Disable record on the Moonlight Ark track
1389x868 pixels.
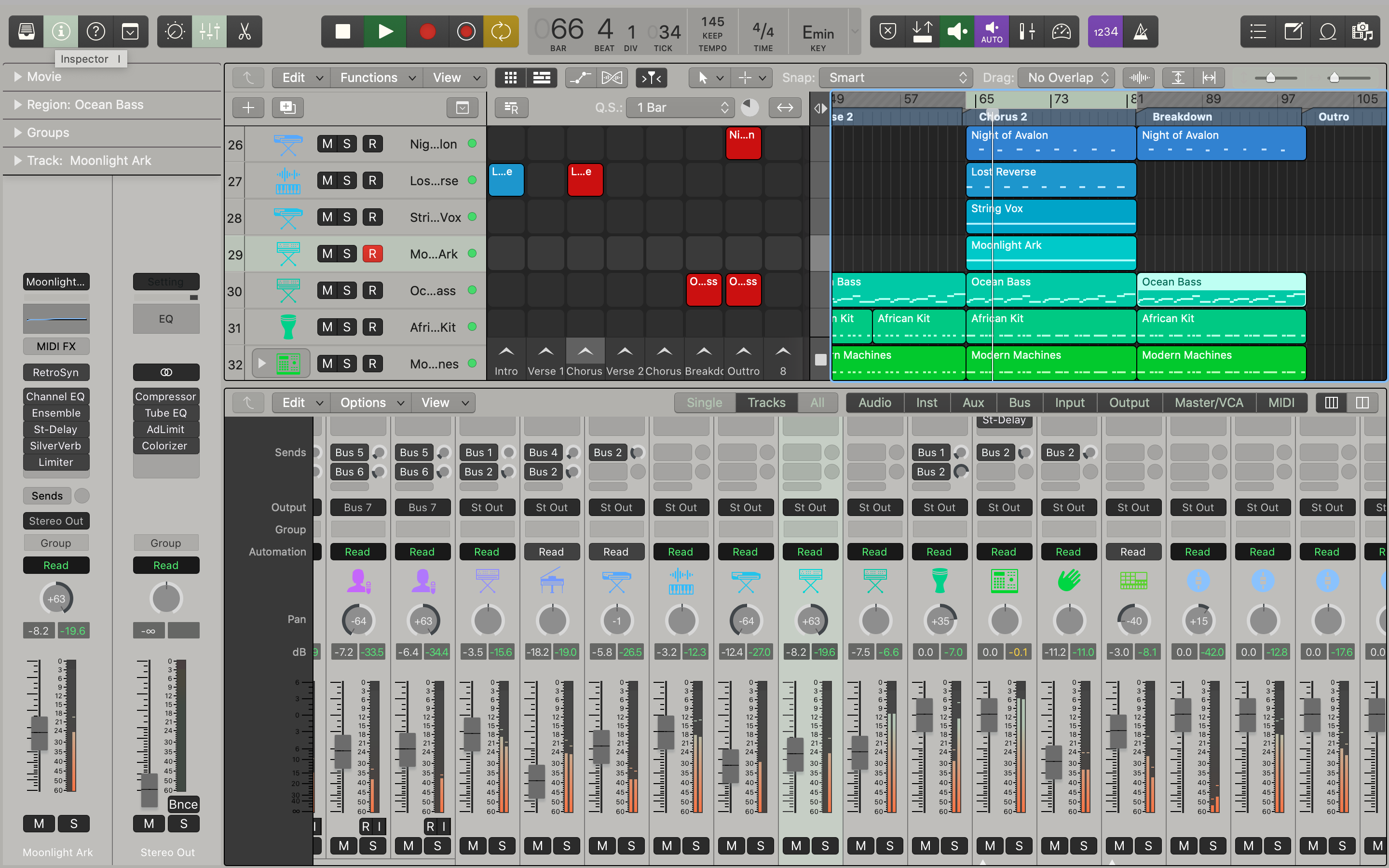(372, 254)
